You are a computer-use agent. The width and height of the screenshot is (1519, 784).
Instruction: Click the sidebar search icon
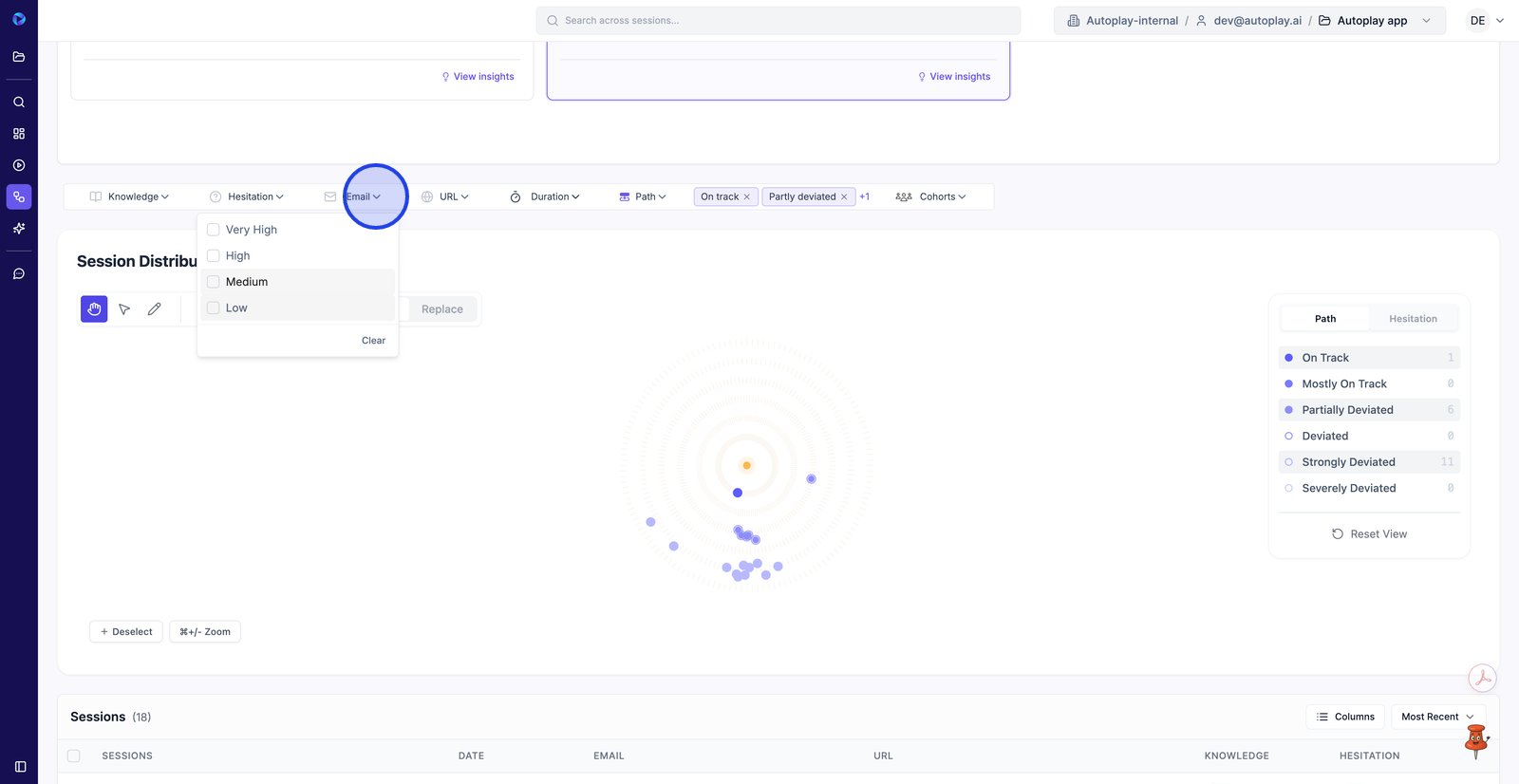pos(19,103)
